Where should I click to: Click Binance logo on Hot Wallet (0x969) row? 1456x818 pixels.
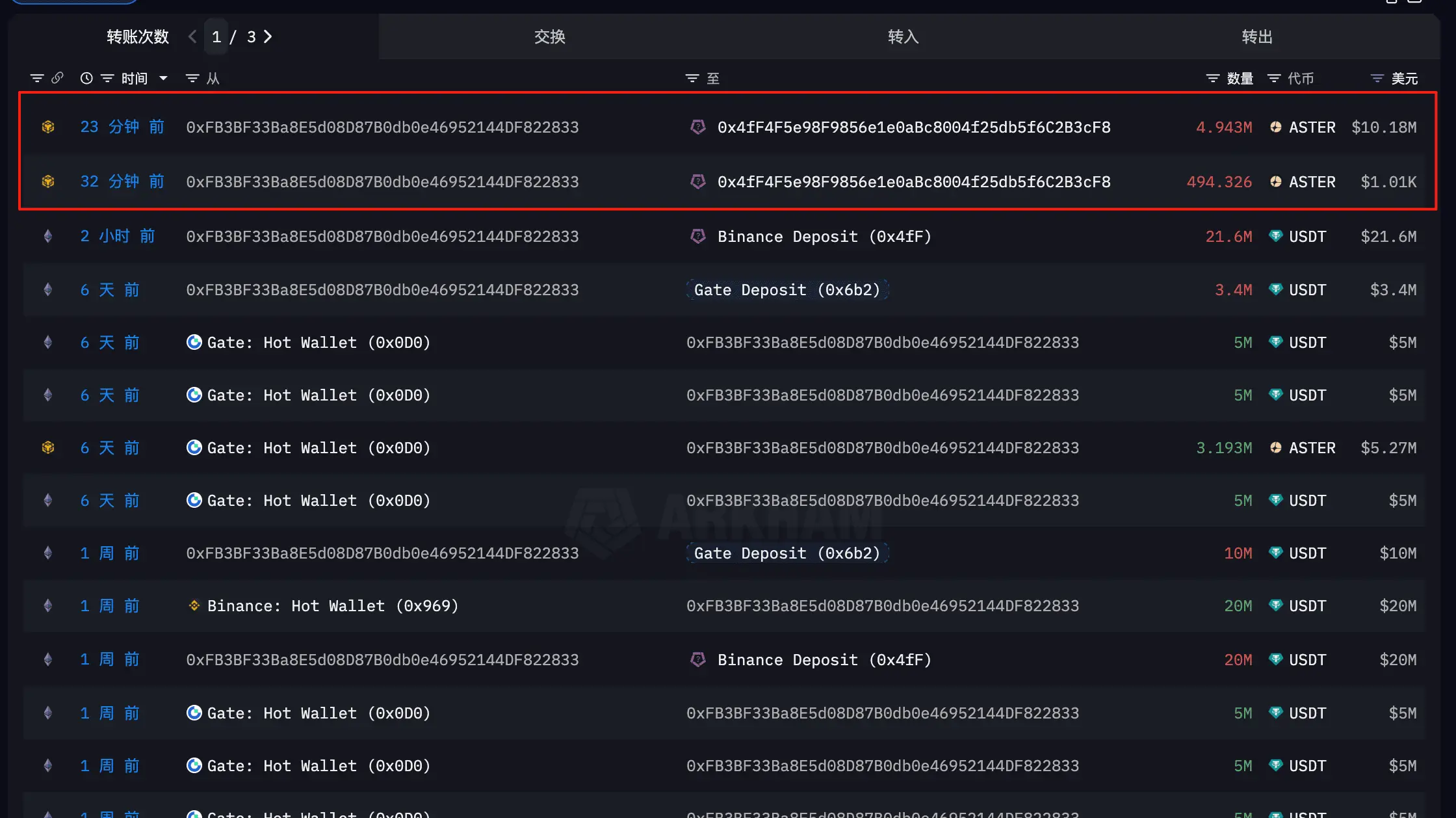194,605
